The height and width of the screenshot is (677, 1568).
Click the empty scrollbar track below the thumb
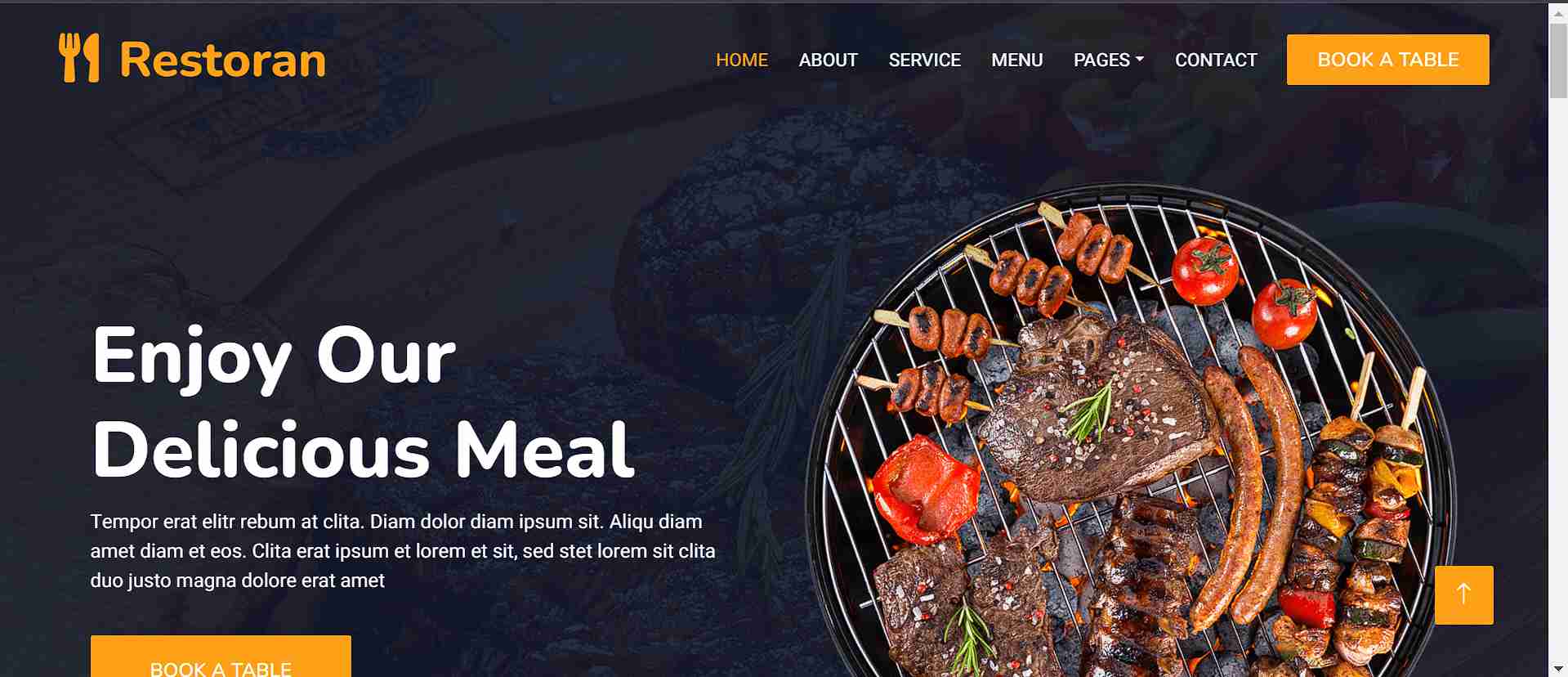(x=1558, y=376)
